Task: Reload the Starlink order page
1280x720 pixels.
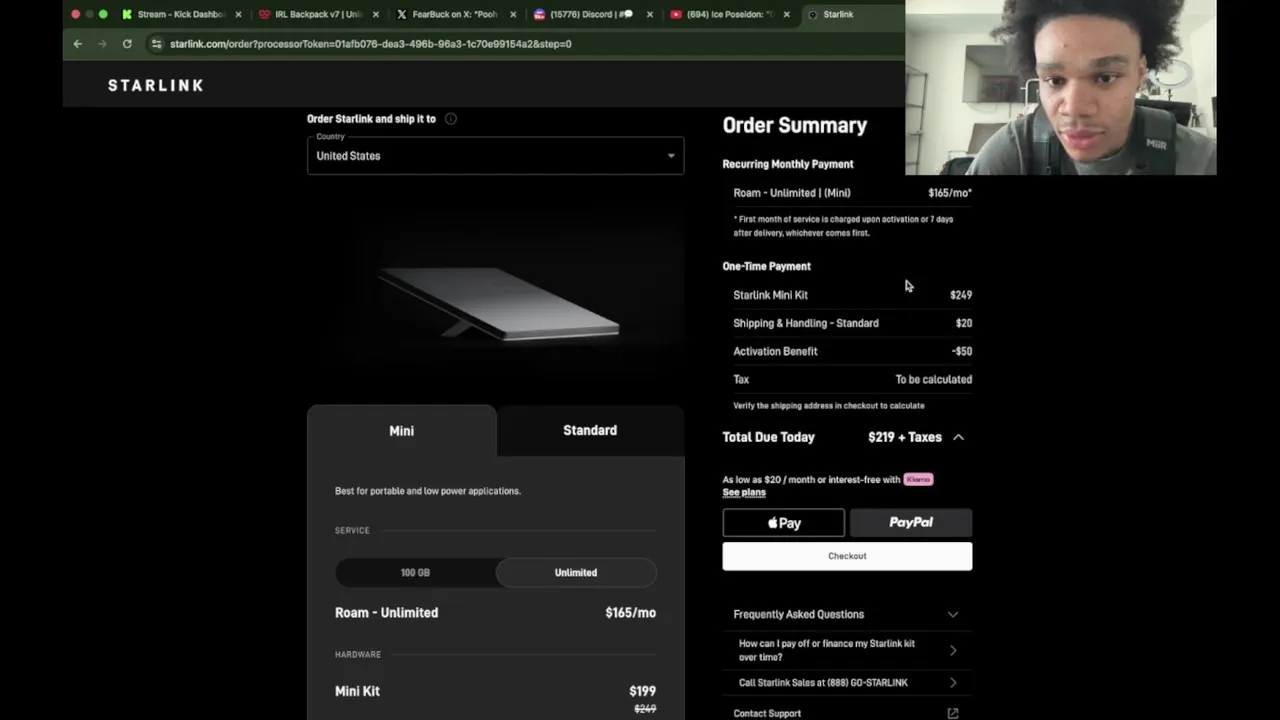Action: tap(127, 44)
